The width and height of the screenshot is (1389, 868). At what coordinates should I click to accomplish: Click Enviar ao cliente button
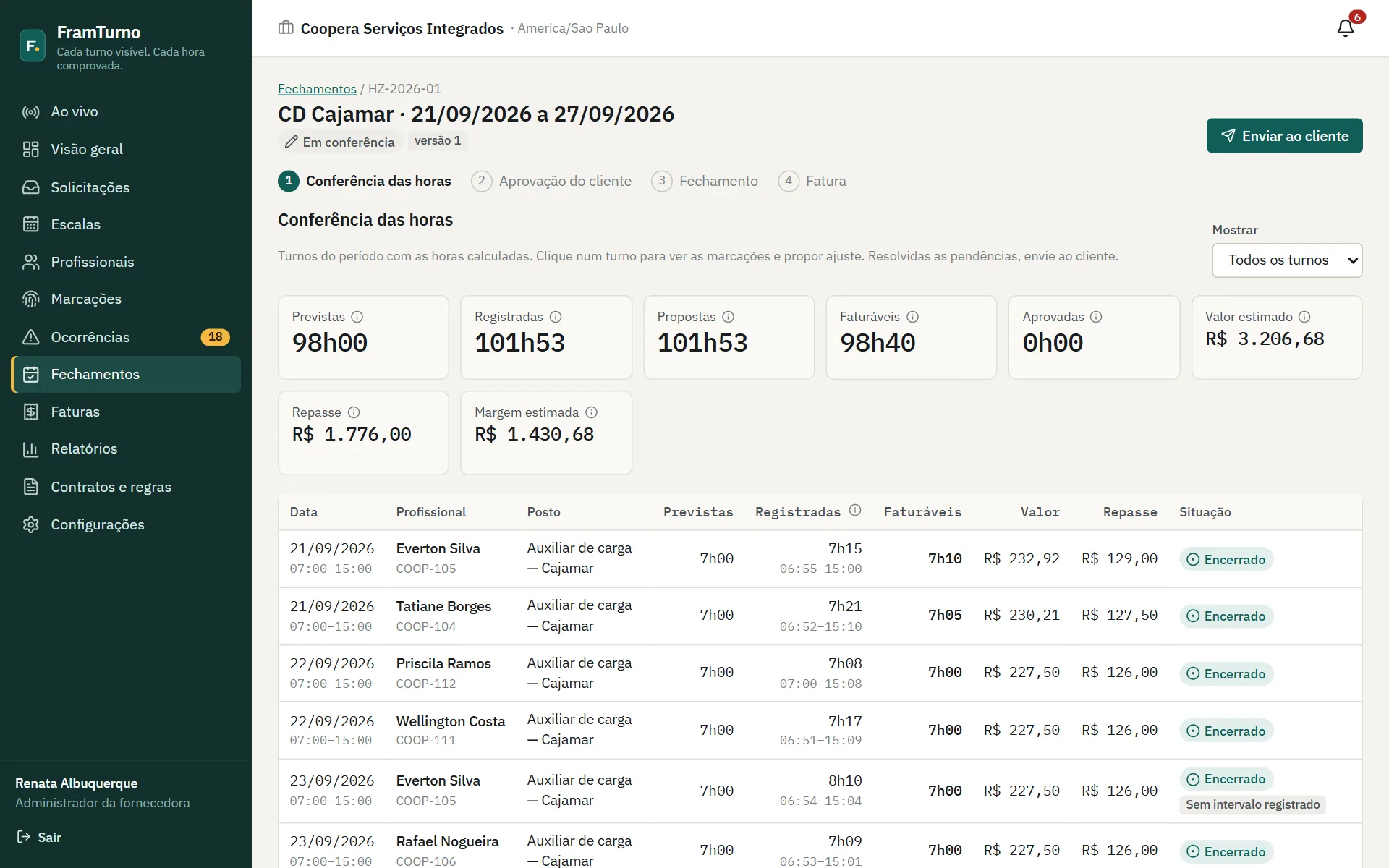(x=1284, y=136)
